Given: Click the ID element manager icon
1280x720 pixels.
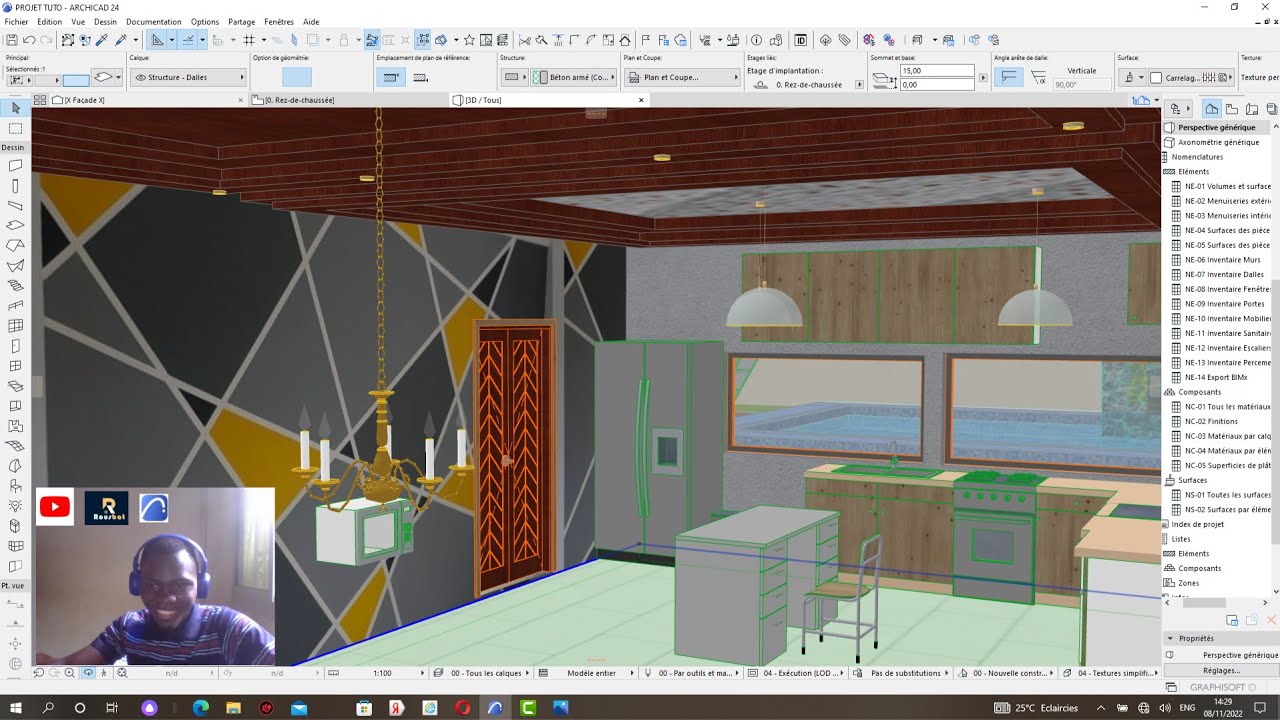Looking at the screenshot, I should 800,40.
